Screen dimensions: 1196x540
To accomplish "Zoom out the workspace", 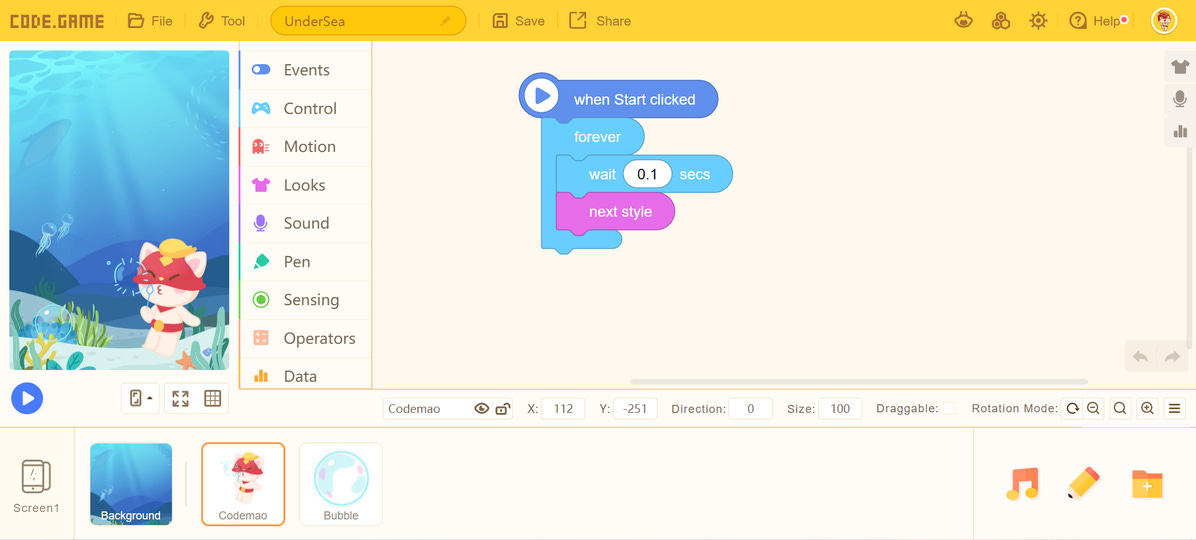I will click(x=1093, y=409).
